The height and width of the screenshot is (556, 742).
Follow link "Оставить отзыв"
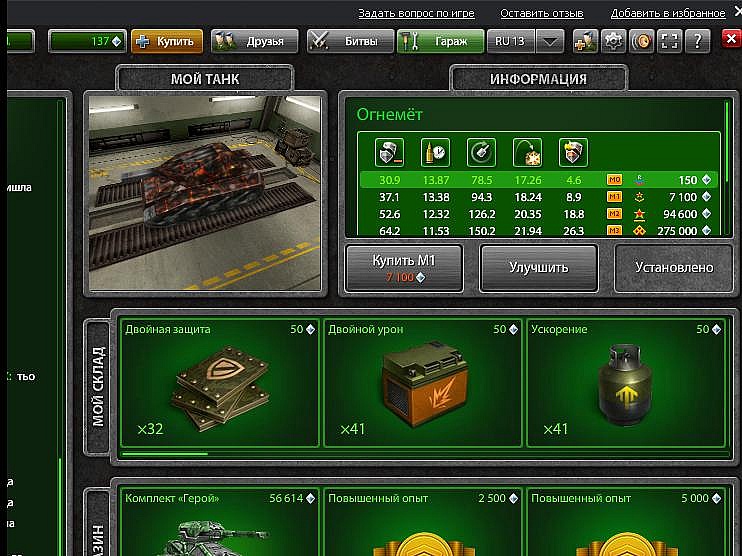click(542, 13)
